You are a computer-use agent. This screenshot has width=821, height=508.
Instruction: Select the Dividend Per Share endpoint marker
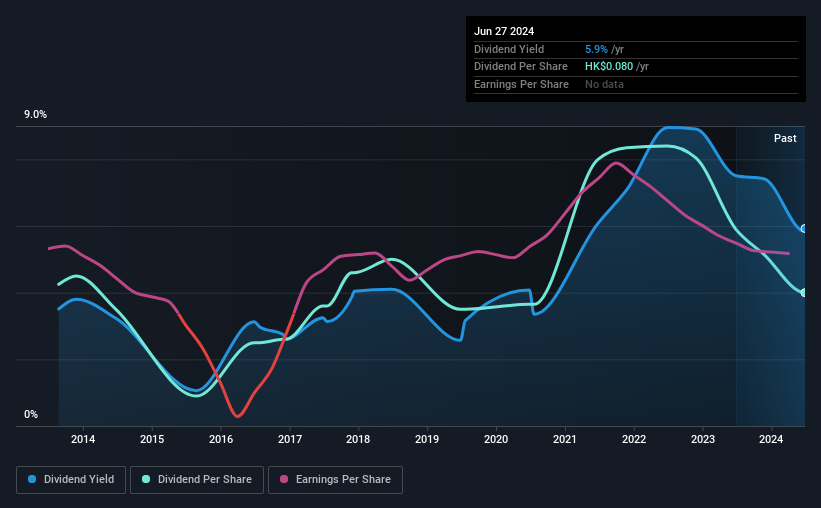[x=804, y=293]
